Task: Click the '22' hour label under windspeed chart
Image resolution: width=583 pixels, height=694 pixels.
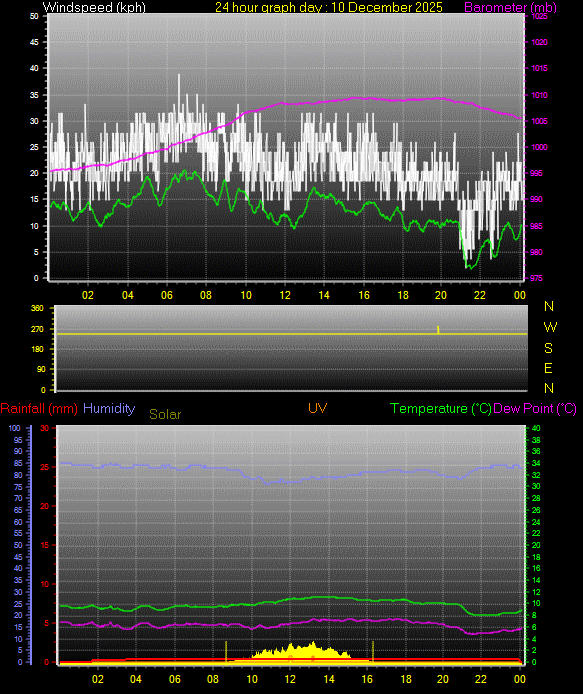Action: [x=479, y=295]
